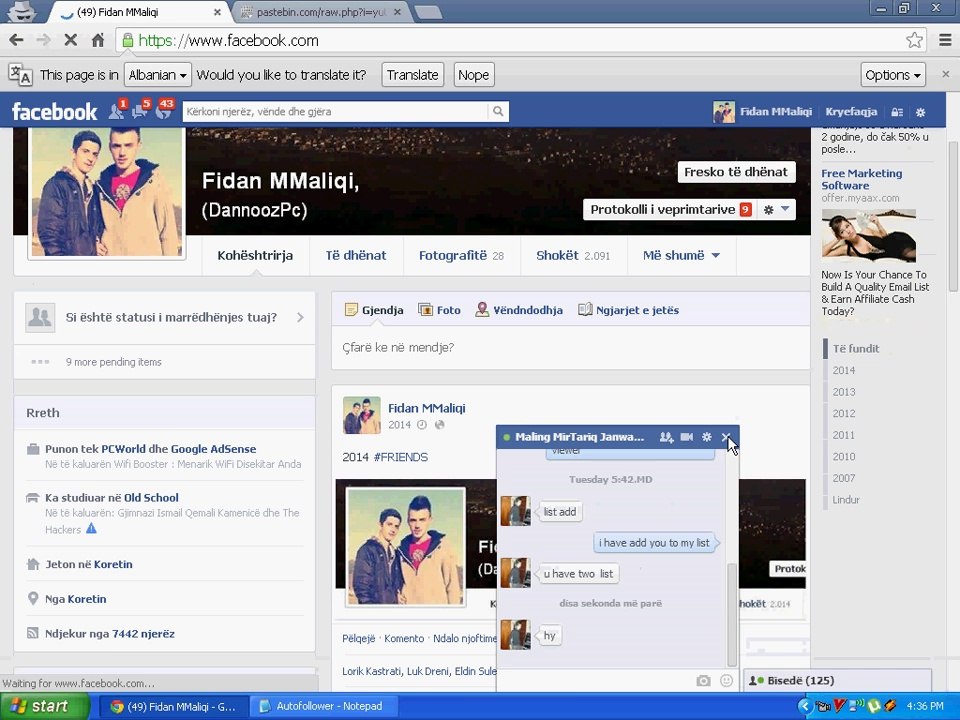
Task: Click Fresko të dhënat button
Action: click(x=736, y=172)
